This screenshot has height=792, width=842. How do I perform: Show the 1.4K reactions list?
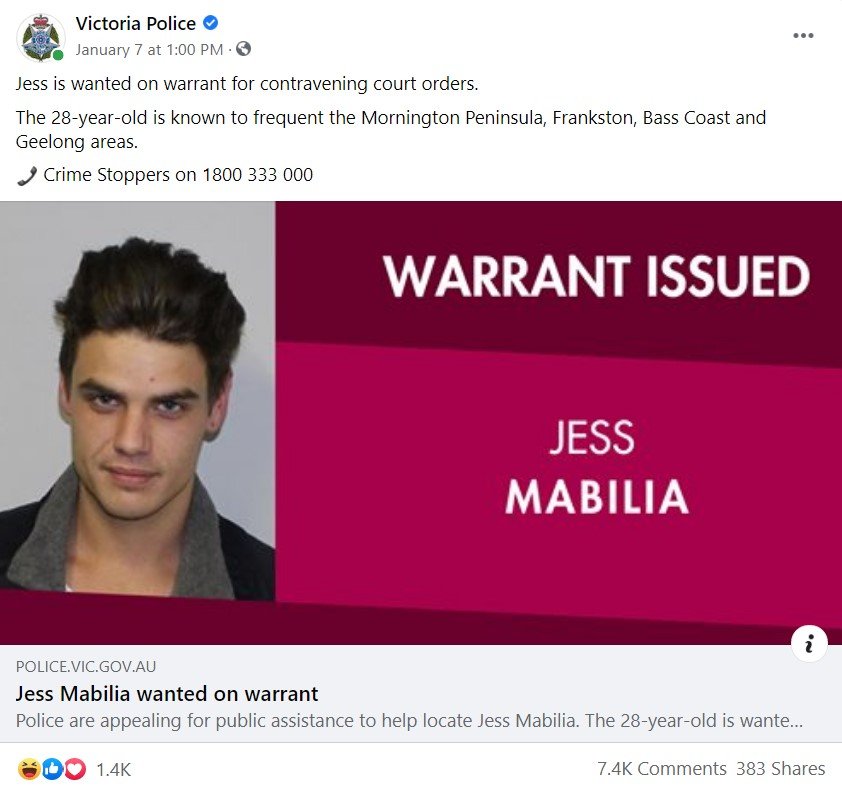(x=113, y=769)
